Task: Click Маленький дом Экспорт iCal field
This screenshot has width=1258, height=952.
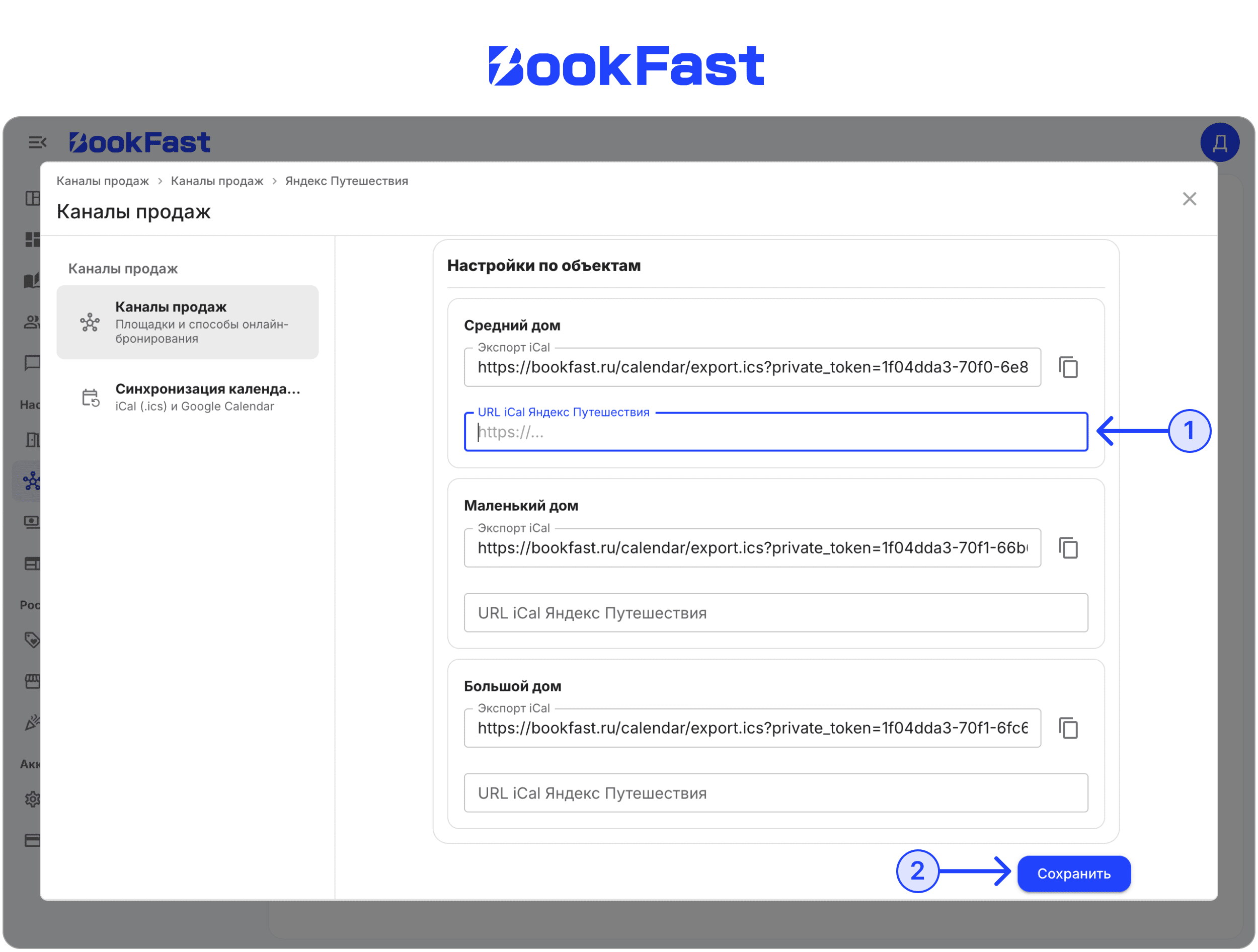Action: tap(752, 548)
